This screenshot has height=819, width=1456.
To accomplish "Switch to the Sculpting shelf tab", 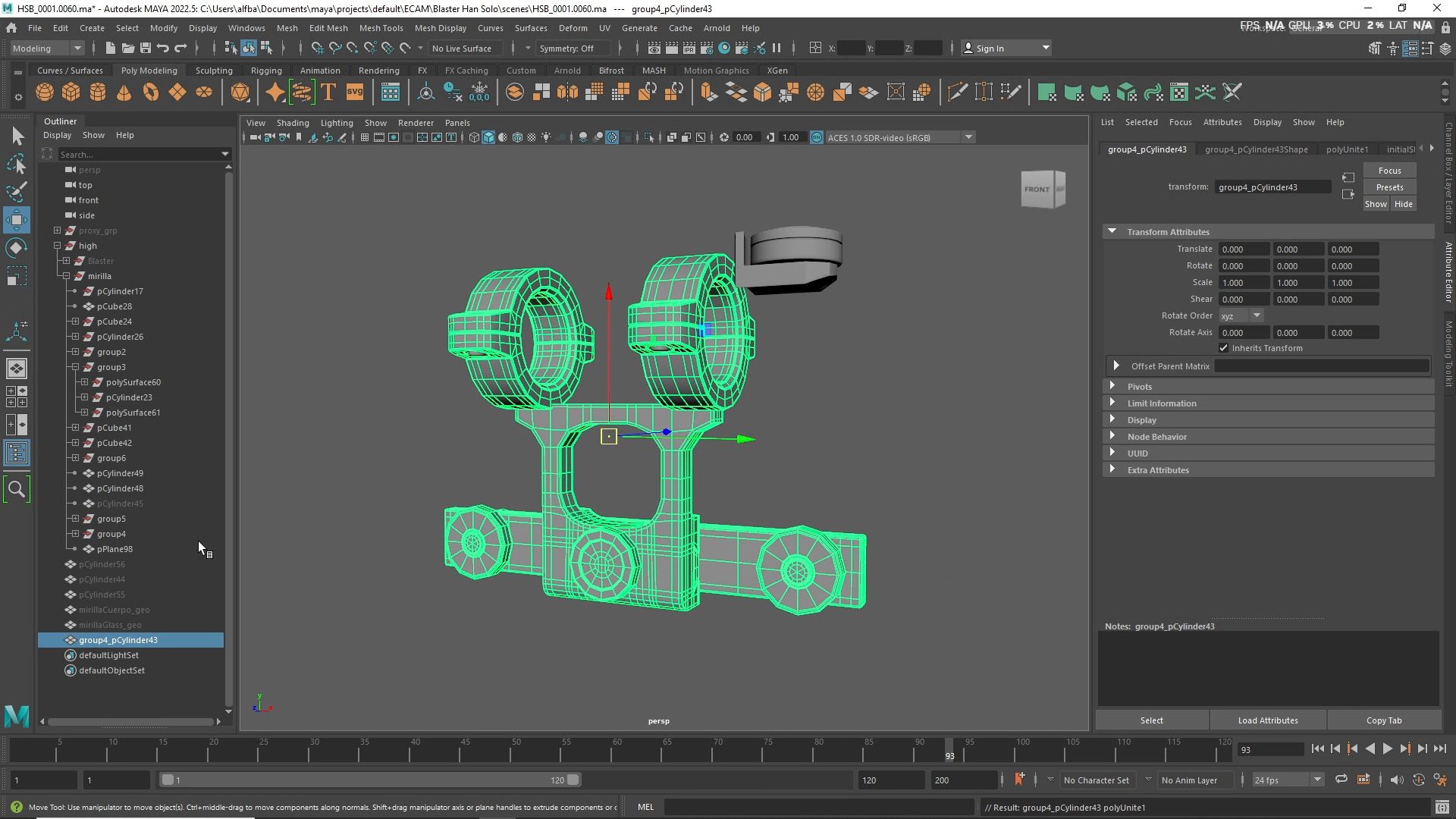I will 214,71.
